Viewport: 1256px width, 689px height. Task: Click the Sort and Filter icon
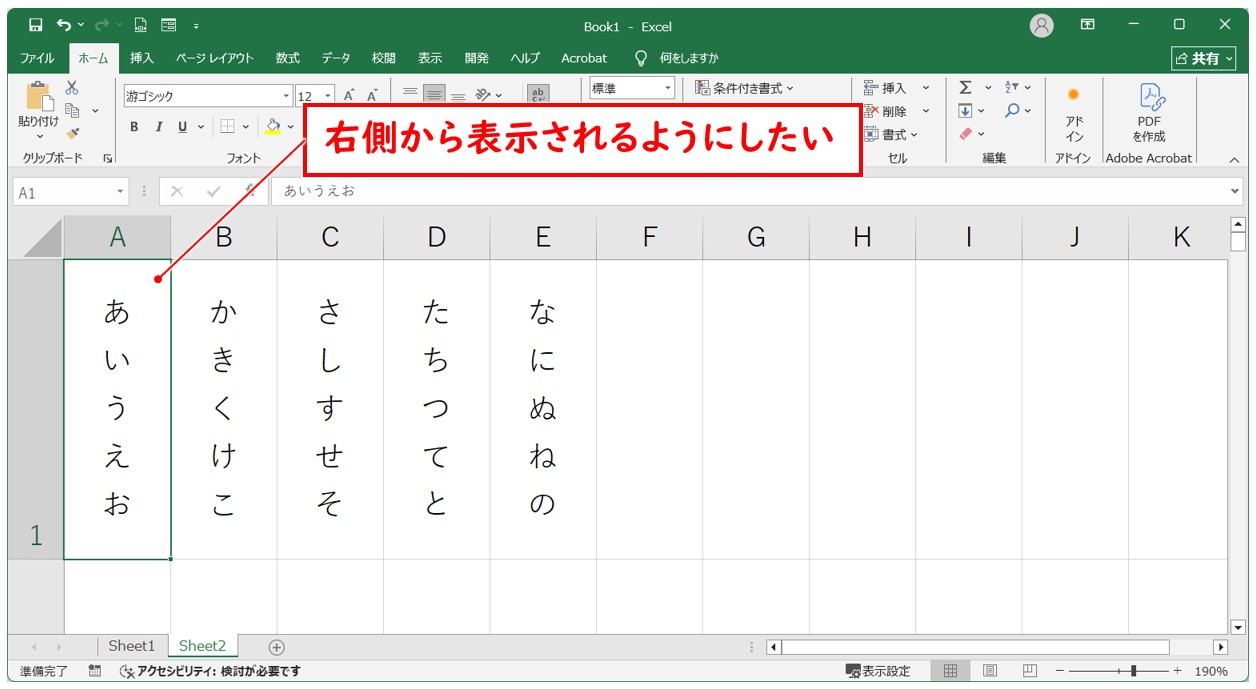click(1012, 88)
